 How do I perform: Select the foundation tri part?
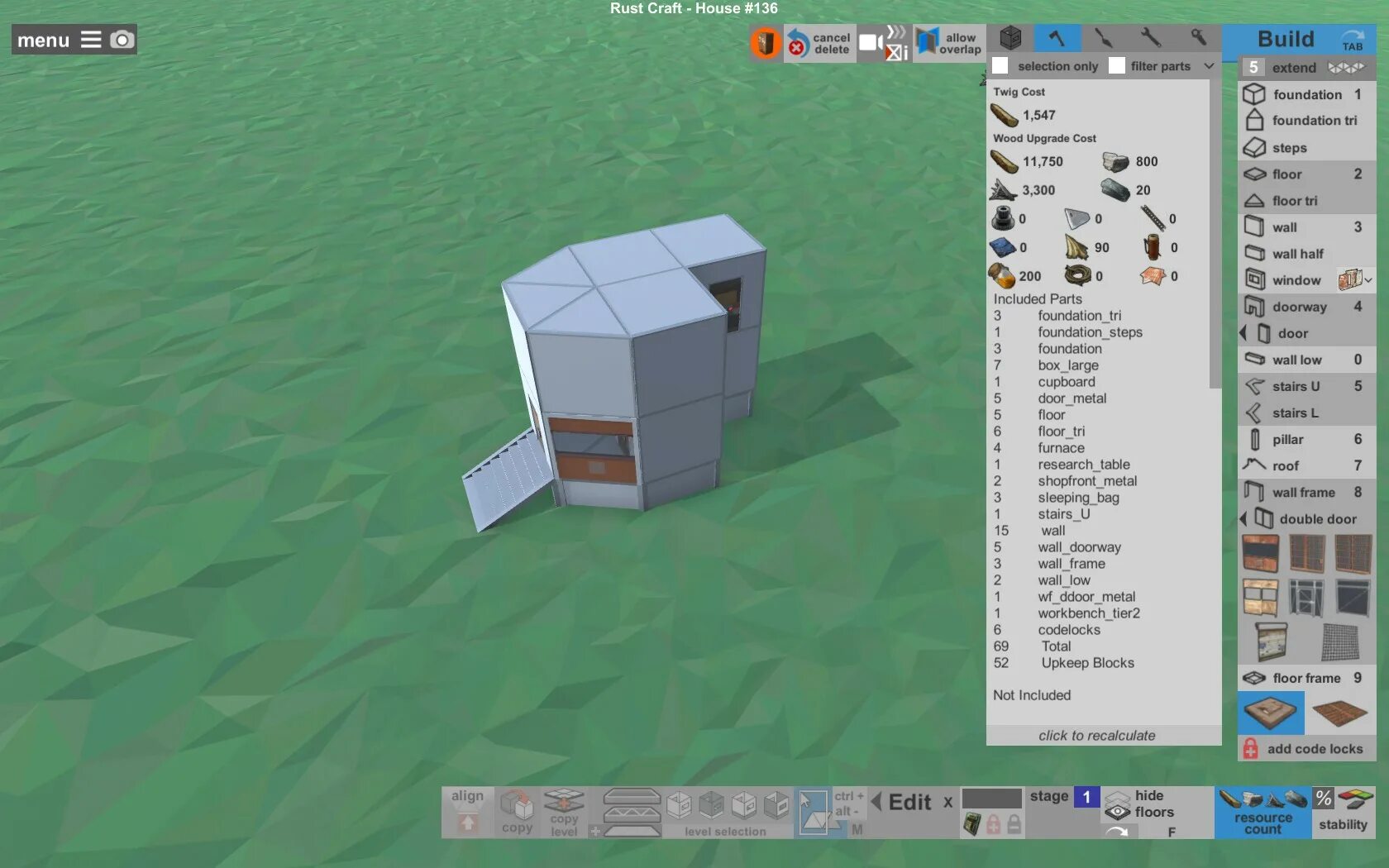pyautogui.click(x=1306, y=121)
